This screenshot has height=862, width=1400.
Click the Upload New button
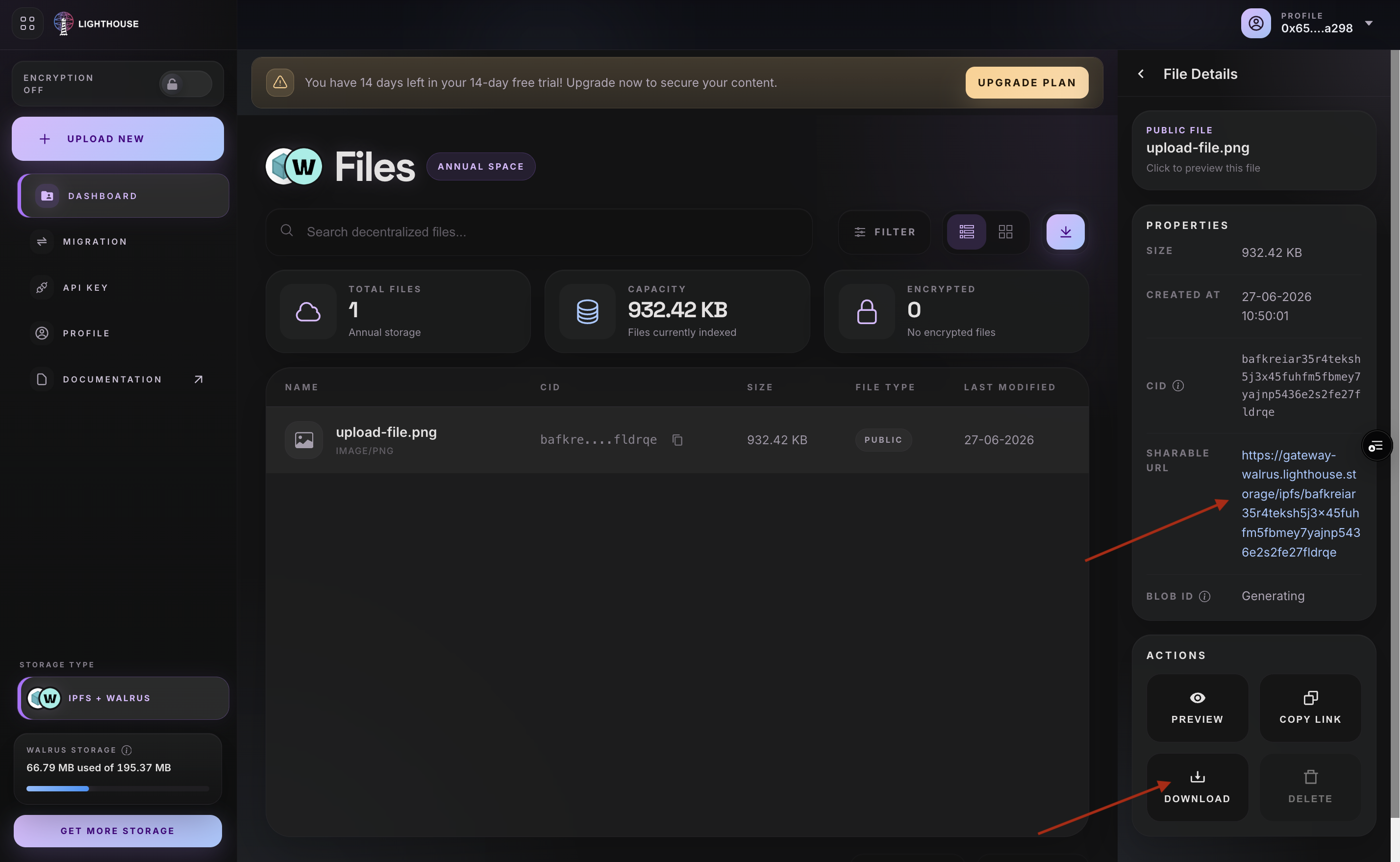118,139
